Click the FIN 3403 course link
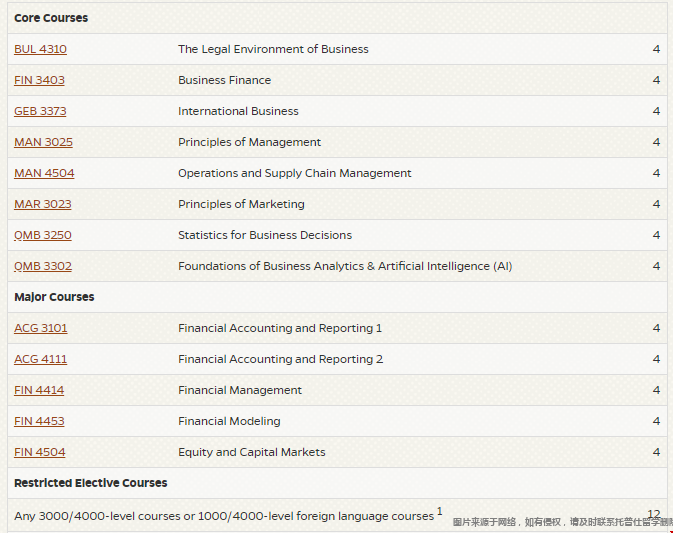Image resolution: width=673 pixels, height=533 pixels. pos(39,80)
